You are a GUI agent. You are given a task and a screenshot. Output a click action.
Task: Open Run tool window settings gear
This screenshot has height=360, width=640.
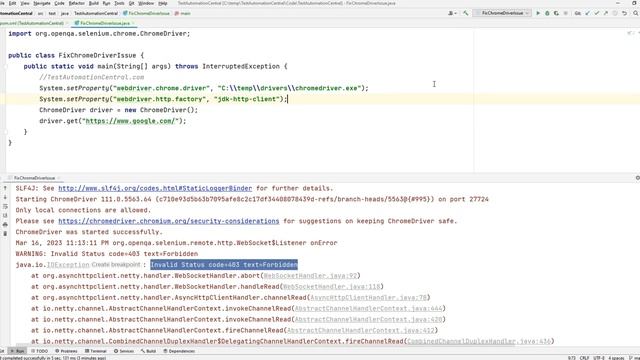click(637, 178)
